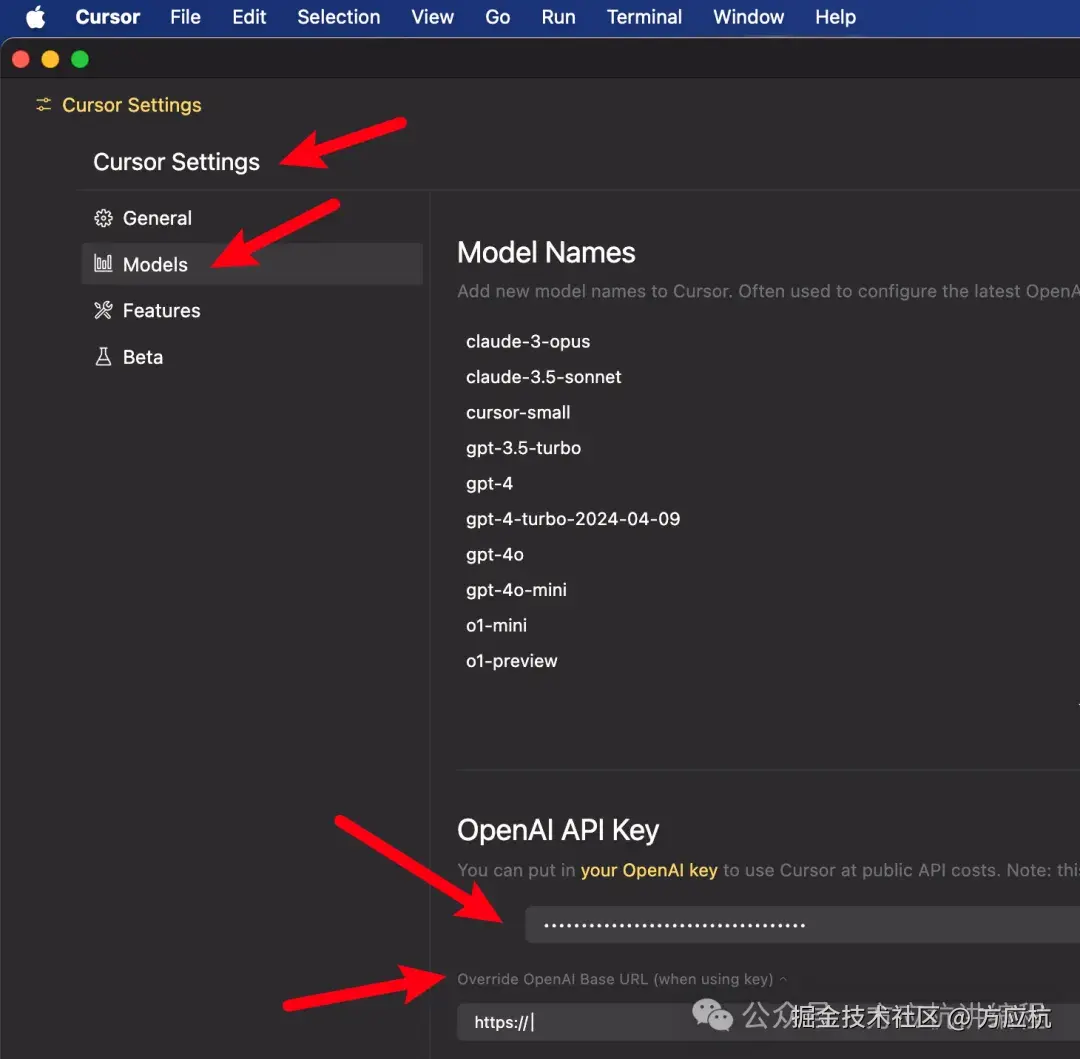Viewport: 1080px width, 1059px height.
Task: Click the Model Names heading
Action: 546,253
